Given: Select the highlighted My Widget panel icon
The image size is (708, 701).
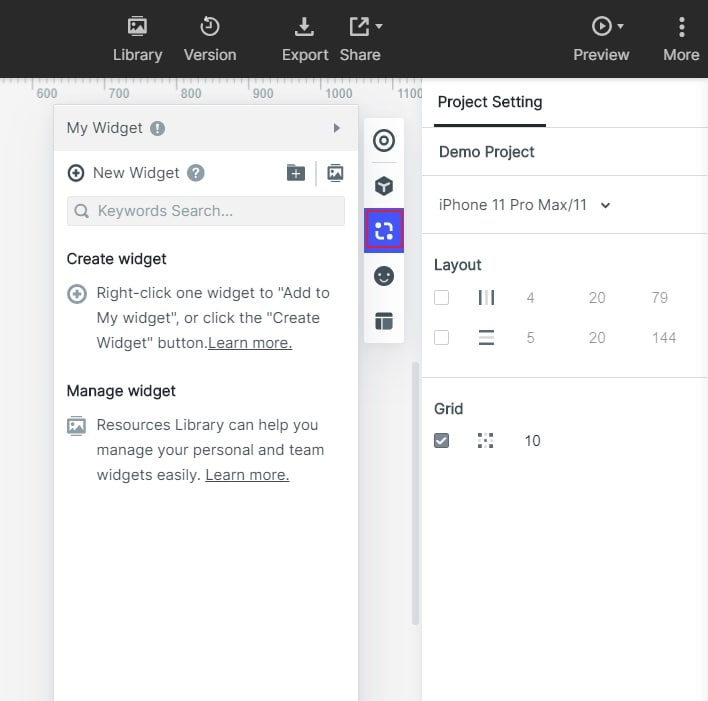Looking at the screenshot, I should pyautogui.click(x=384, y=230).
